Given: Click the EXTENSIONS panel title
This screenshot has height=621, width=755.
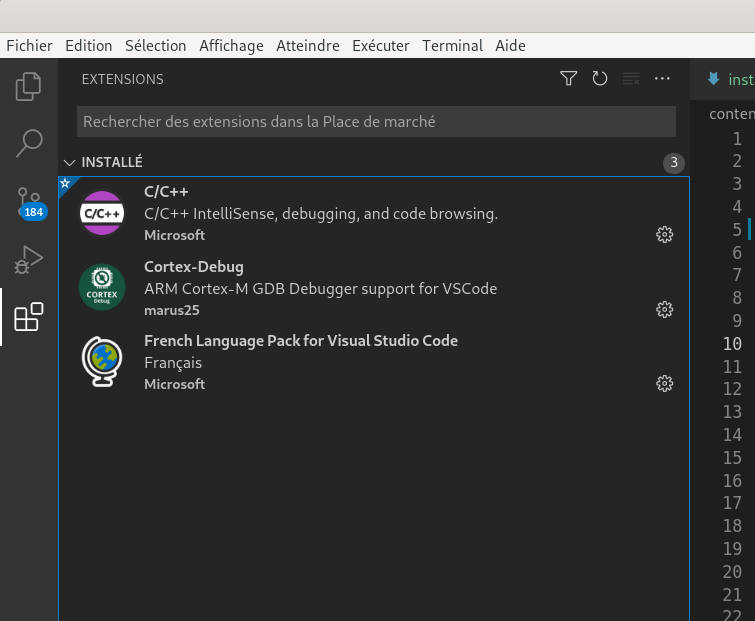Looking at the screenshot, I should click(122, 79).
